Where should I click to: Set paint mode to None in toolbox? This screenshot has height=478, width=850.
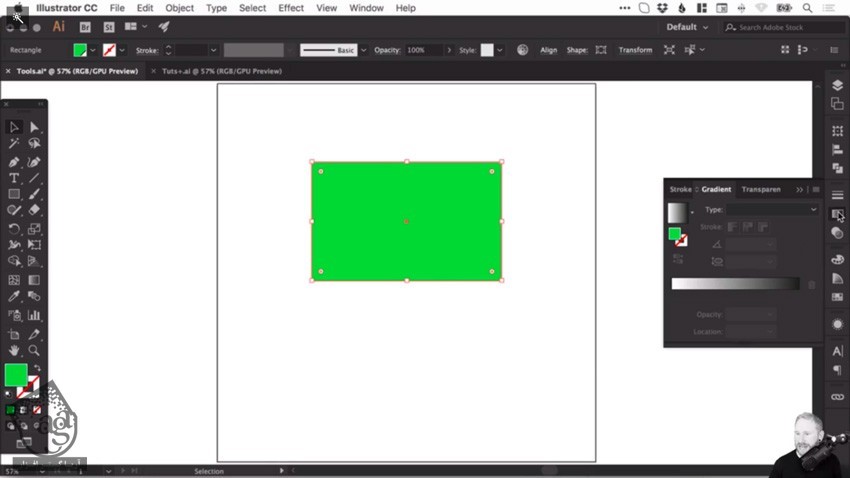tap(37, 410)
